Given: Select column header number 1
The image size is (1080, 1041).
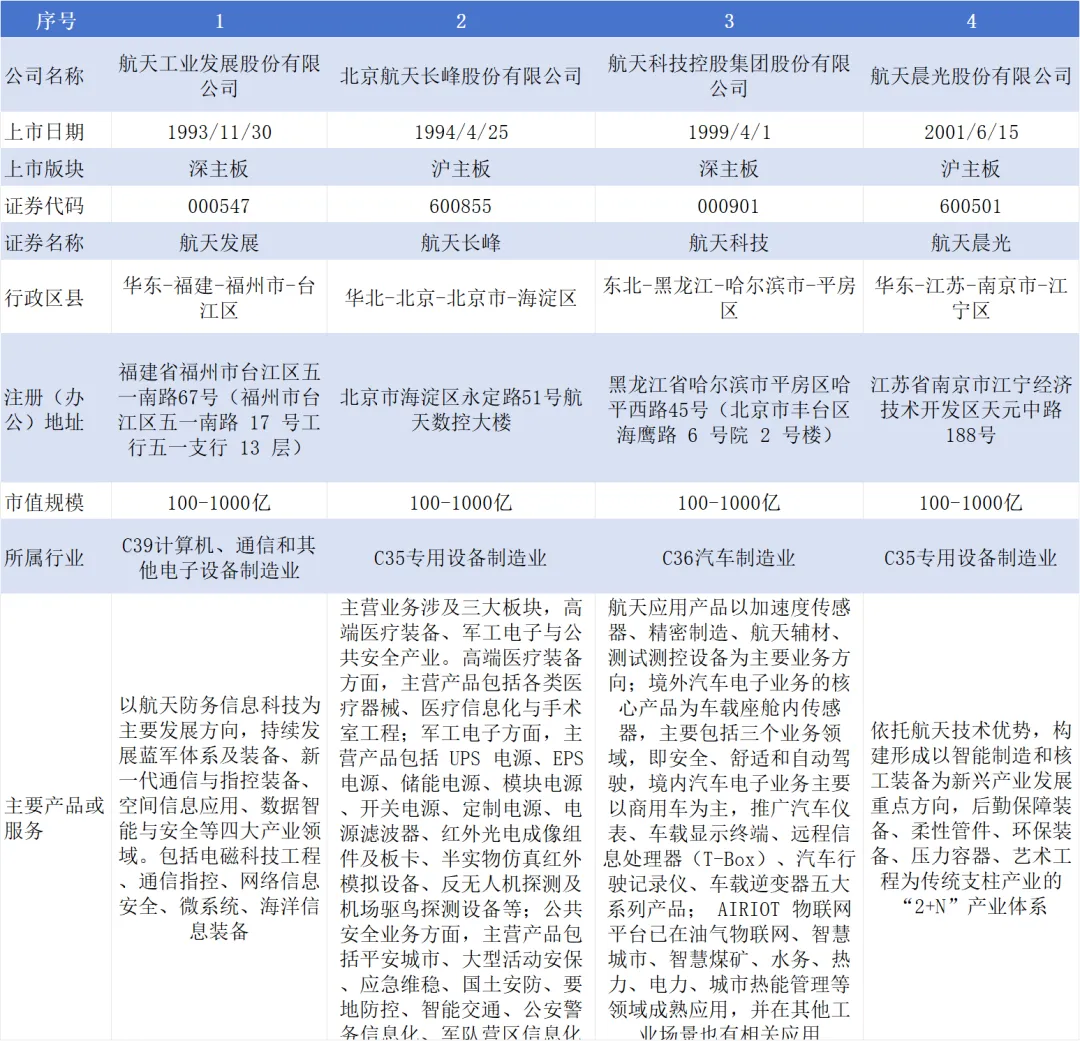Looking at the screenshot, I should (x=219, y=21).
